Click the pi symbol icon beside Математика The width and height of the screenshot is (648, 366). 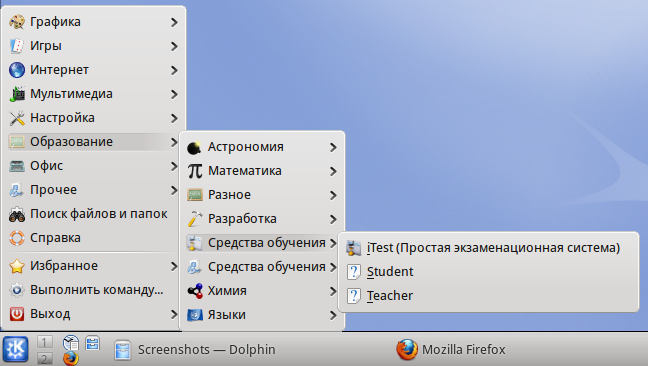point(195,171)
